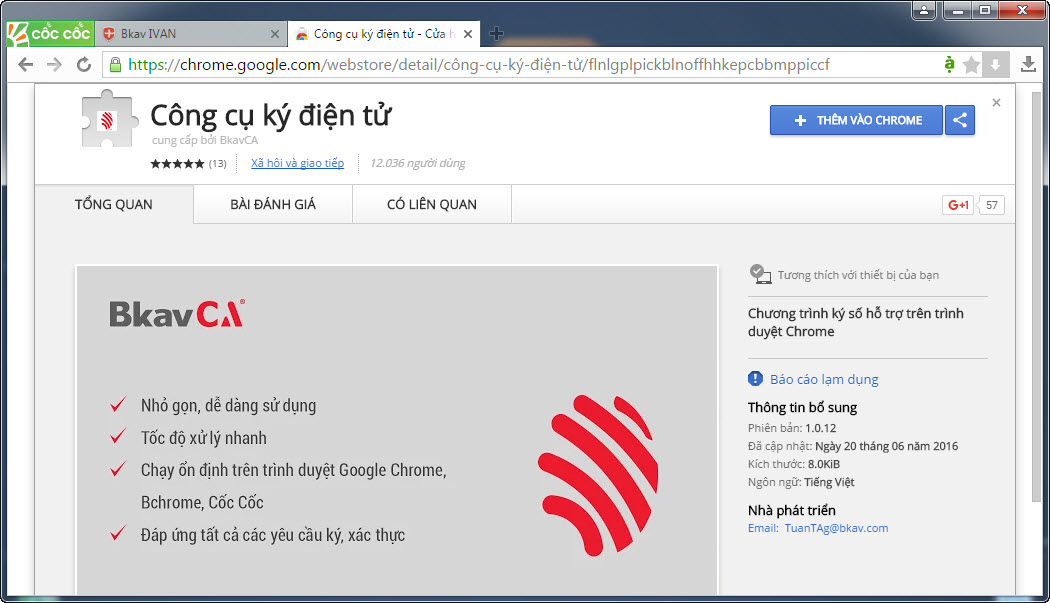Click the large red Bkav swirl logo
This screenshot has height=603, width=1050.
(x=598, y=475)
